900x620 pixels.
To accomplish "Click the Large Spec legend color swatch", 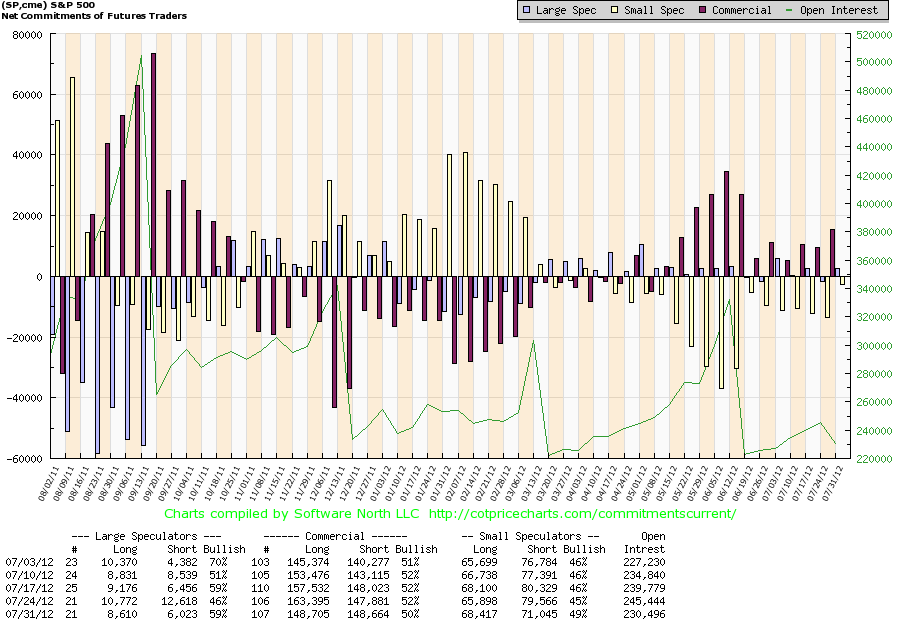I will point(526,10).
